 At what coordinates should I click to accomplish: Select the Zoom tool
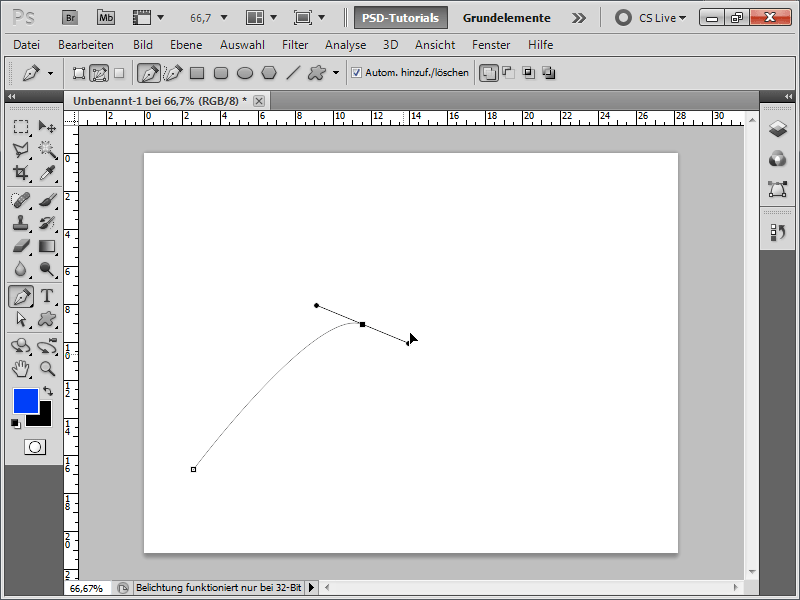click(x=47, y=368)
